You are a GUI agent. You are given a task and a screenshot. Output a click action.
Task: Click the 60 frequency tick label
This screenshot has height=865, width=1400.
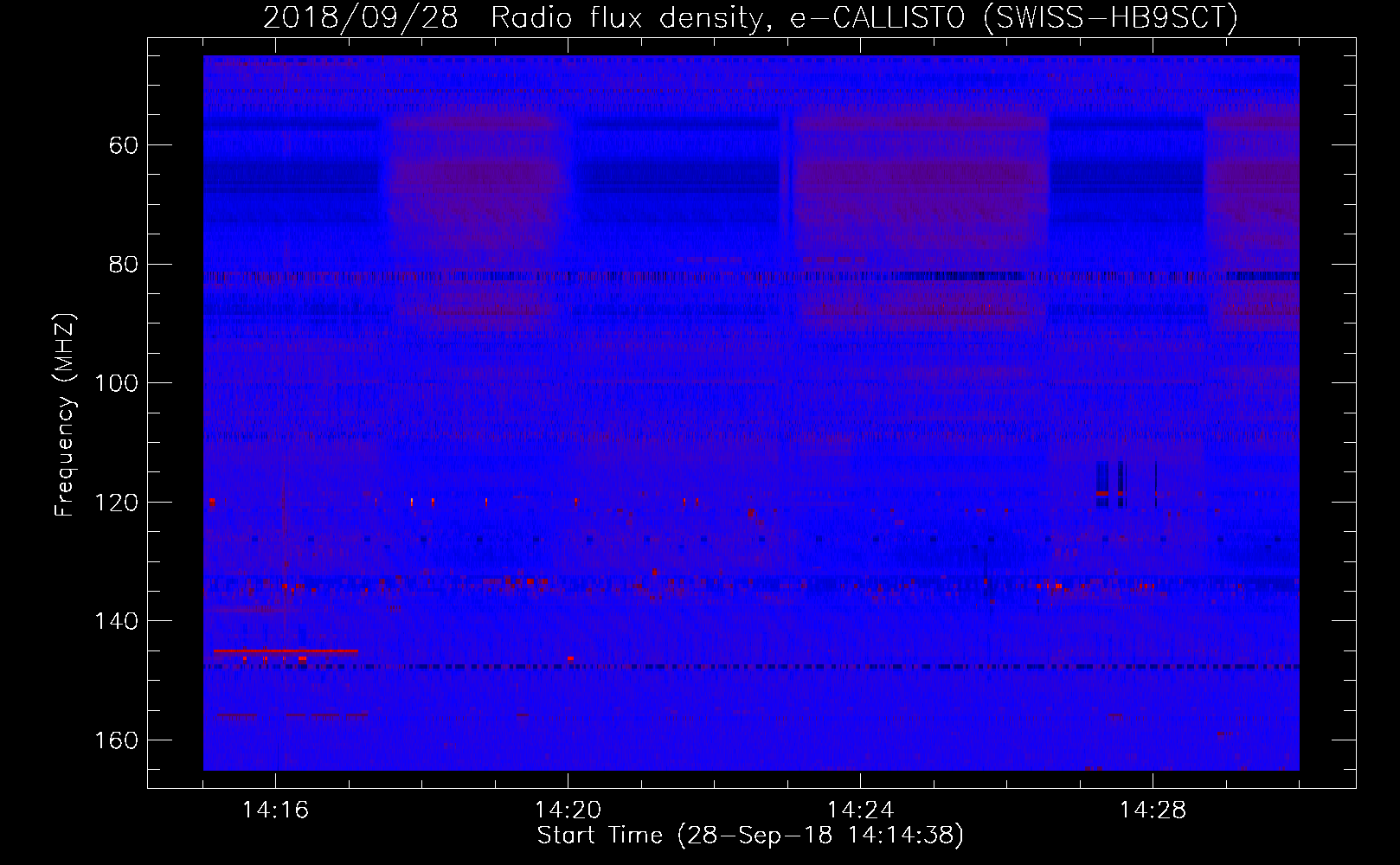[x=124, y=145]
